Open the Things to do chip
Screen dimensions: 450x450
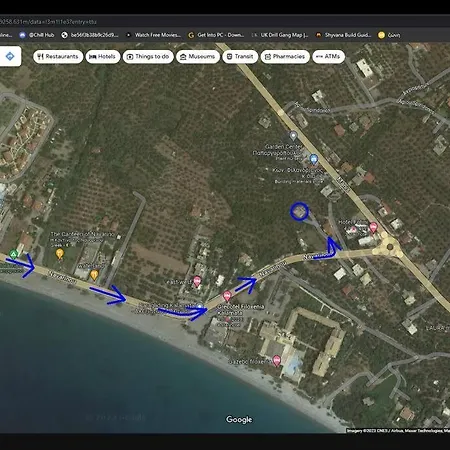pyautogui.click(x=148, y=57)
